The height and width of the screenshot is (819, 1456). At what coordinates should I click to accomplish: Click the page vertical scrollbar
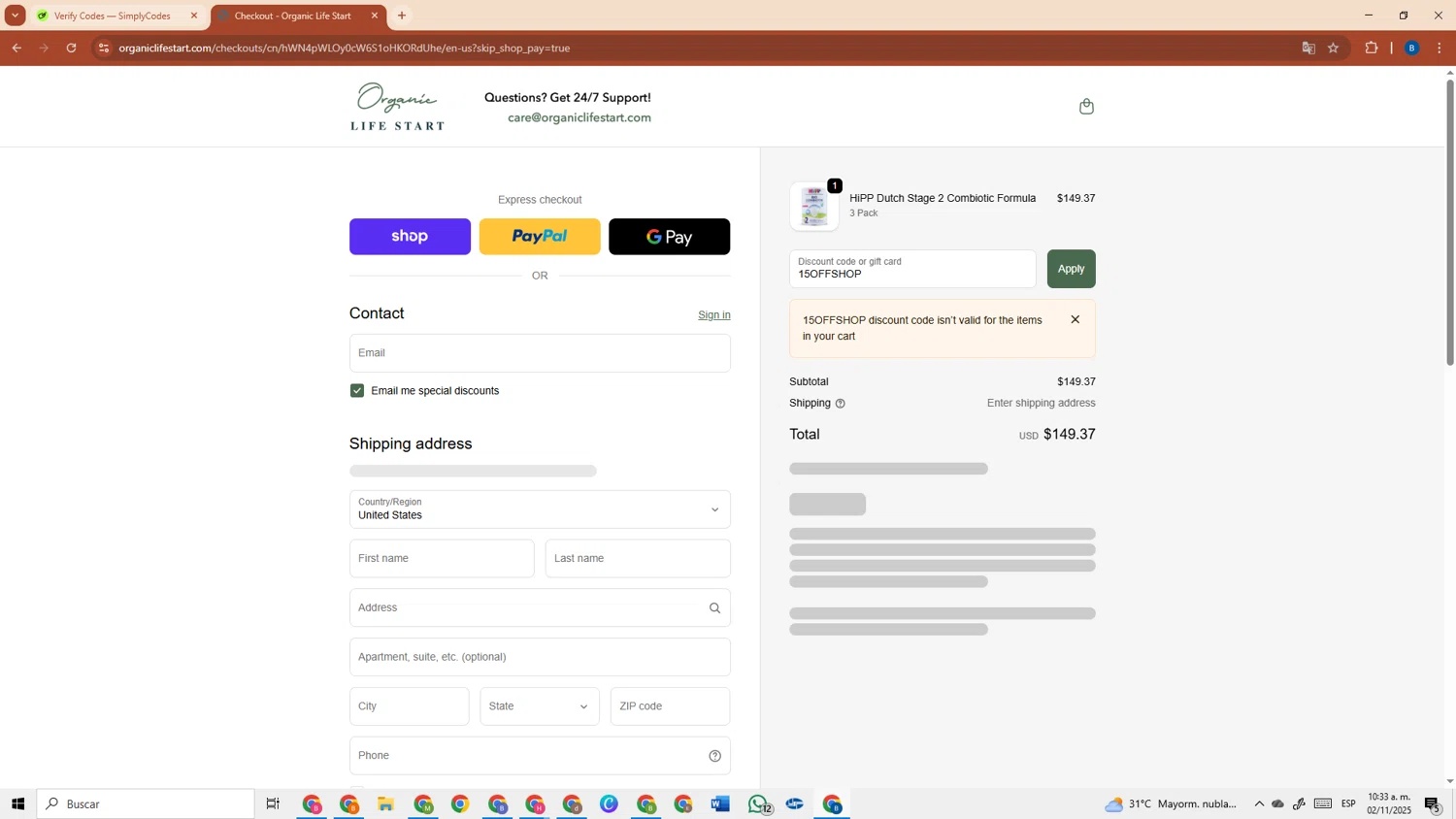(1450, 223)
